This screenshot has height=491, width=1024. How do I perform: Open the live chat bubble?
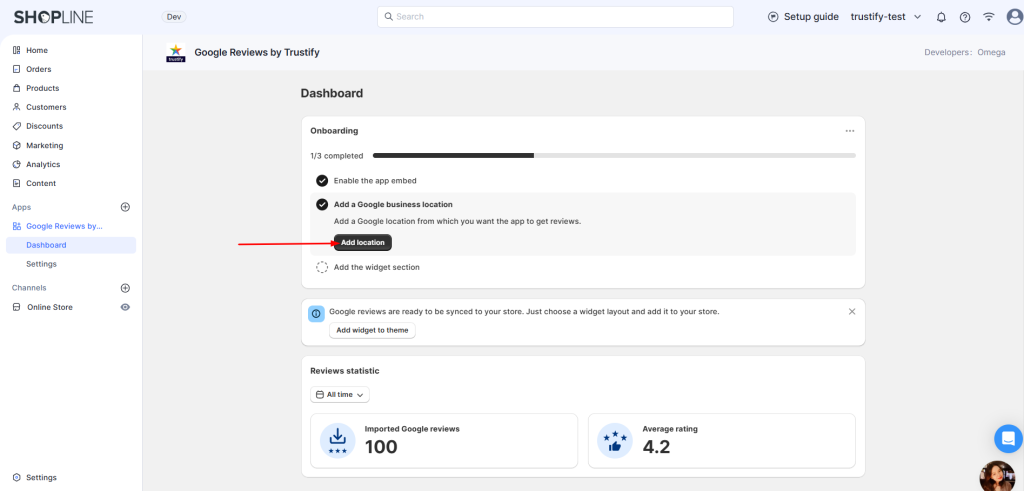click(x=1008, y=438)
